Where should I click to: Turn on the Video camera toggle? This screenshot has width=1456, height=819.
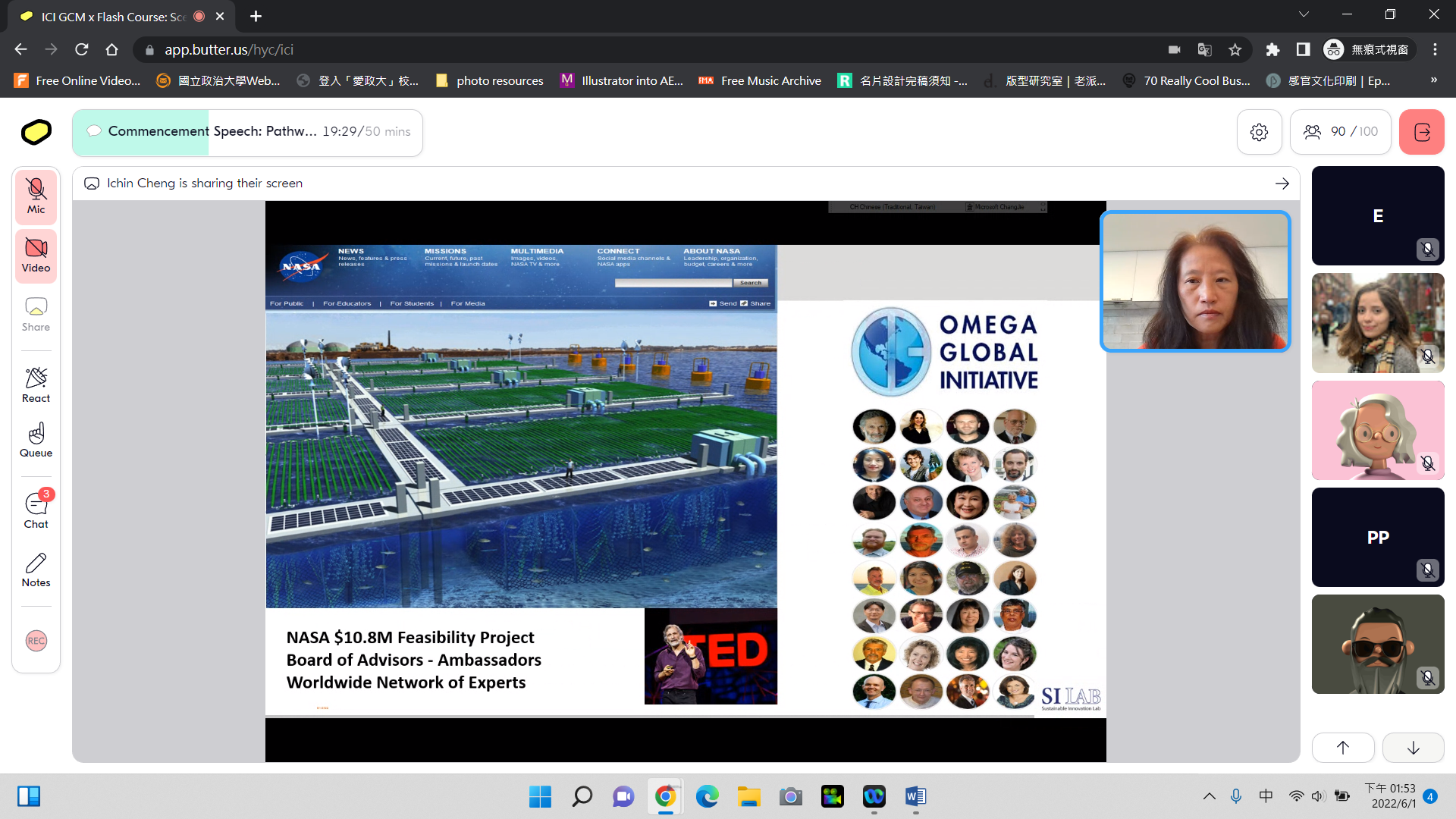click(x=36, y=256)
